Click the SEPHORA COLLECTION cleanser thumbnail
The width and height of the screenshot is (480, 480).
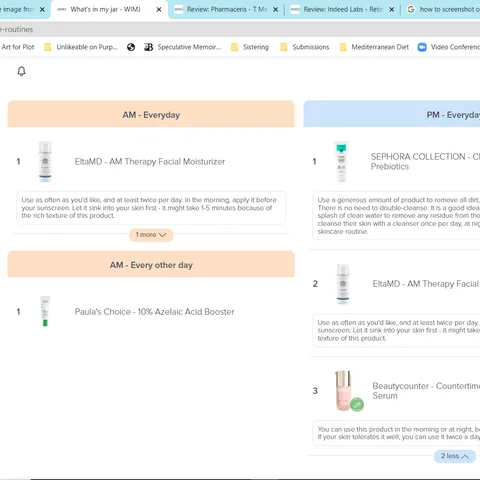tap(341, 161)
